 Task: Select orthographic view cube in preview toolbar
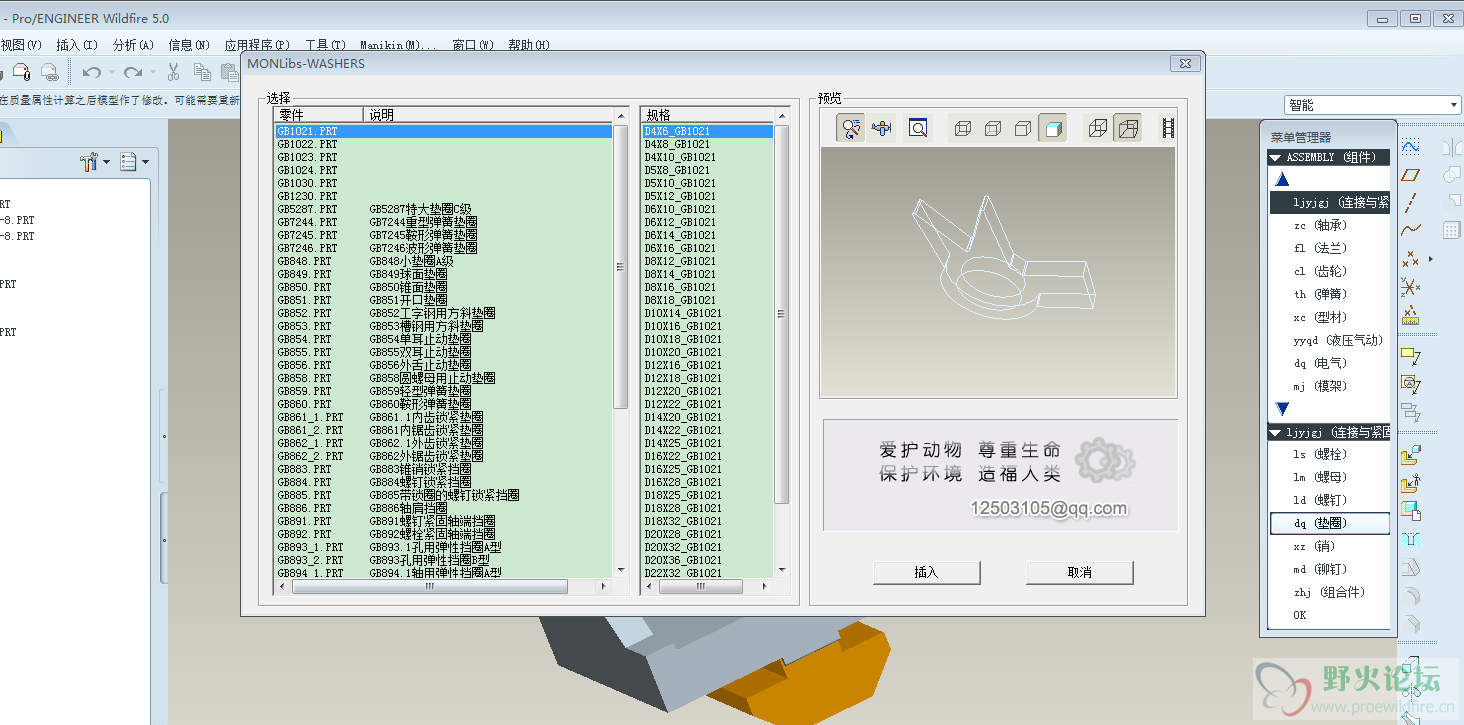point(1098,128)
